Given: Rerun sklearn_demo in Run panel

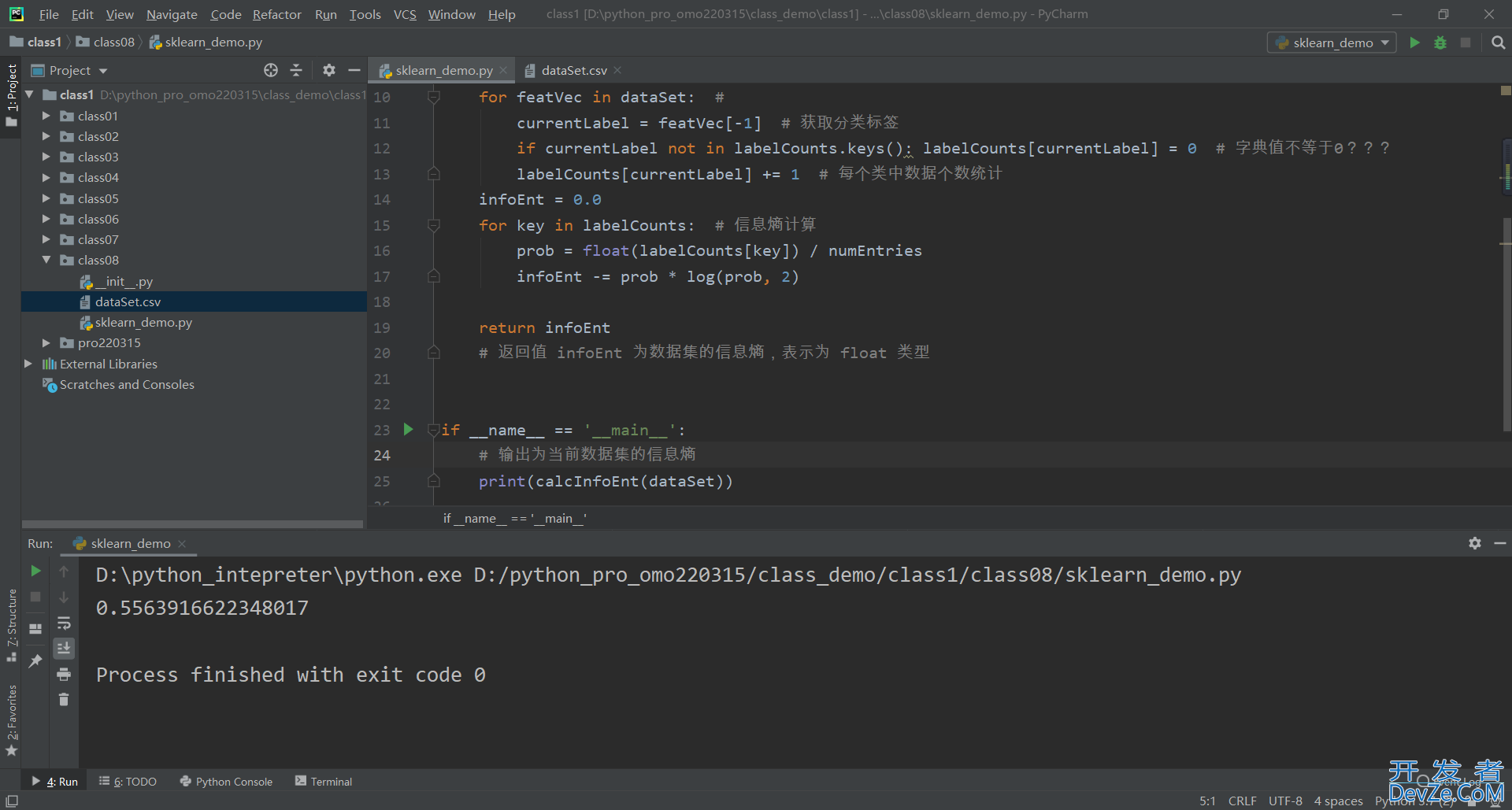Looking at the screenshot, I should (x=35, y=571).
